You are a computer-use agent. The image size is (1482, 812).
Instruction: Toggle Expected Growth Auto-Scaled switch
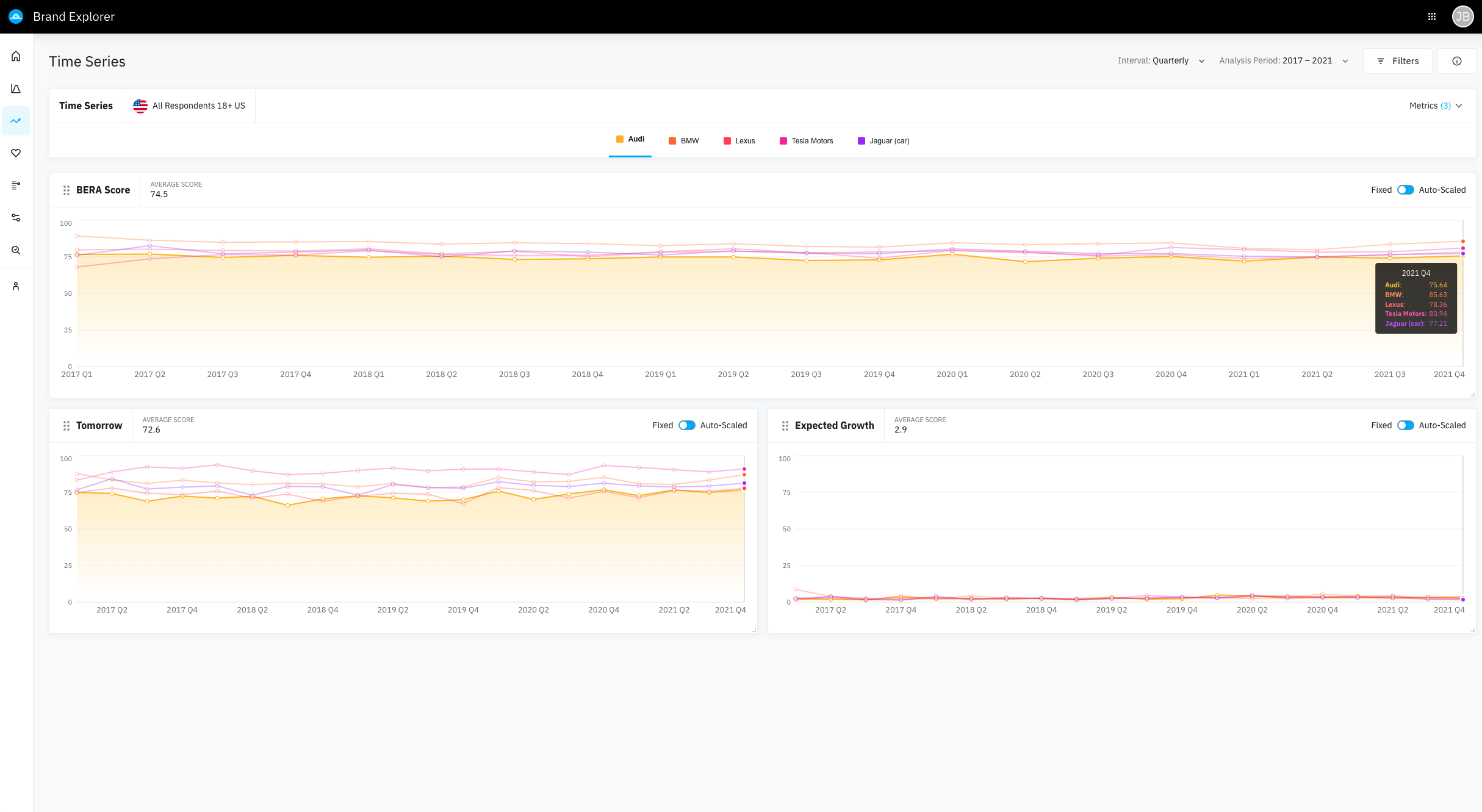1405,425
